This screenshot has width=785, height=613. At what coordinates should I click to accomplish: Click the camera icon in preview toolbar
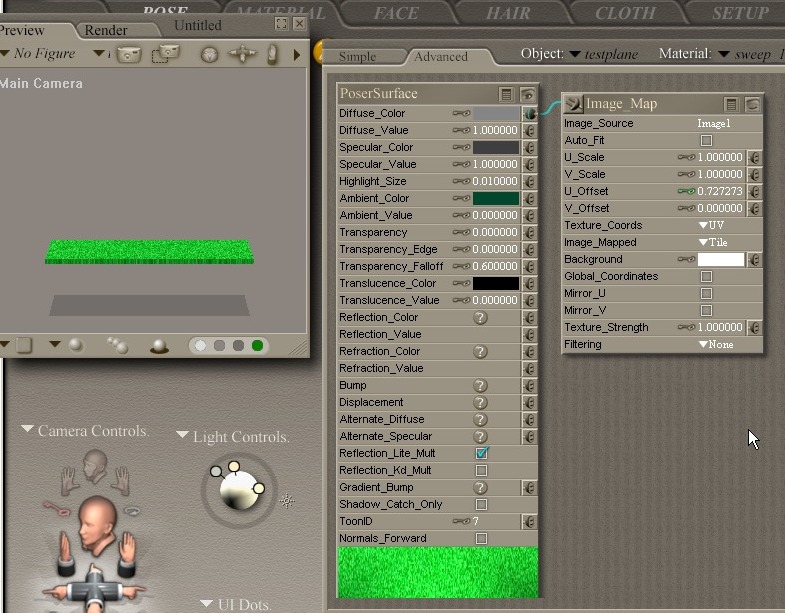pos(129,54)
